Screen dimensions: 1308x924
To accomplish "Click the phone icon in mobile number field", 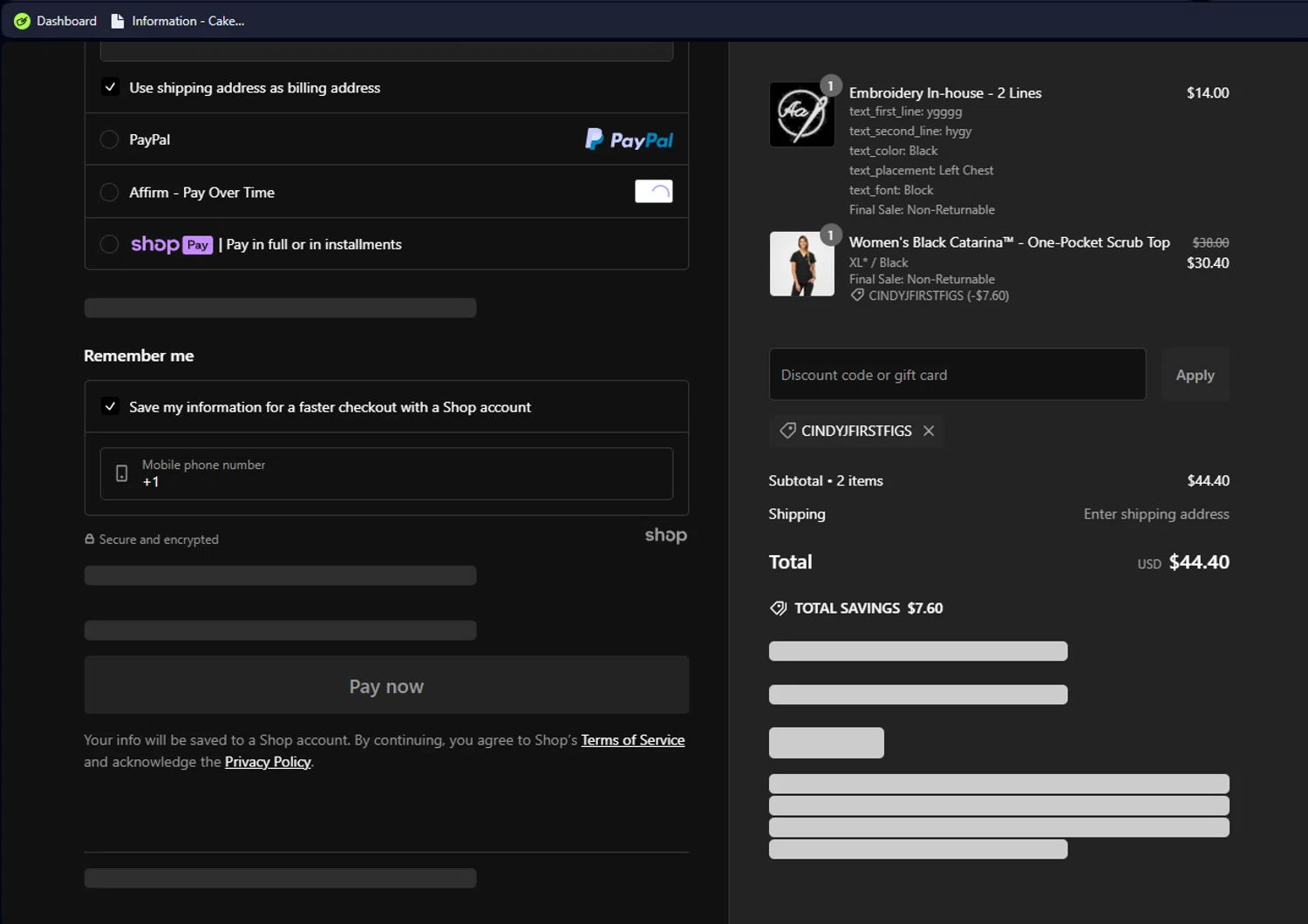I will 122,473.
